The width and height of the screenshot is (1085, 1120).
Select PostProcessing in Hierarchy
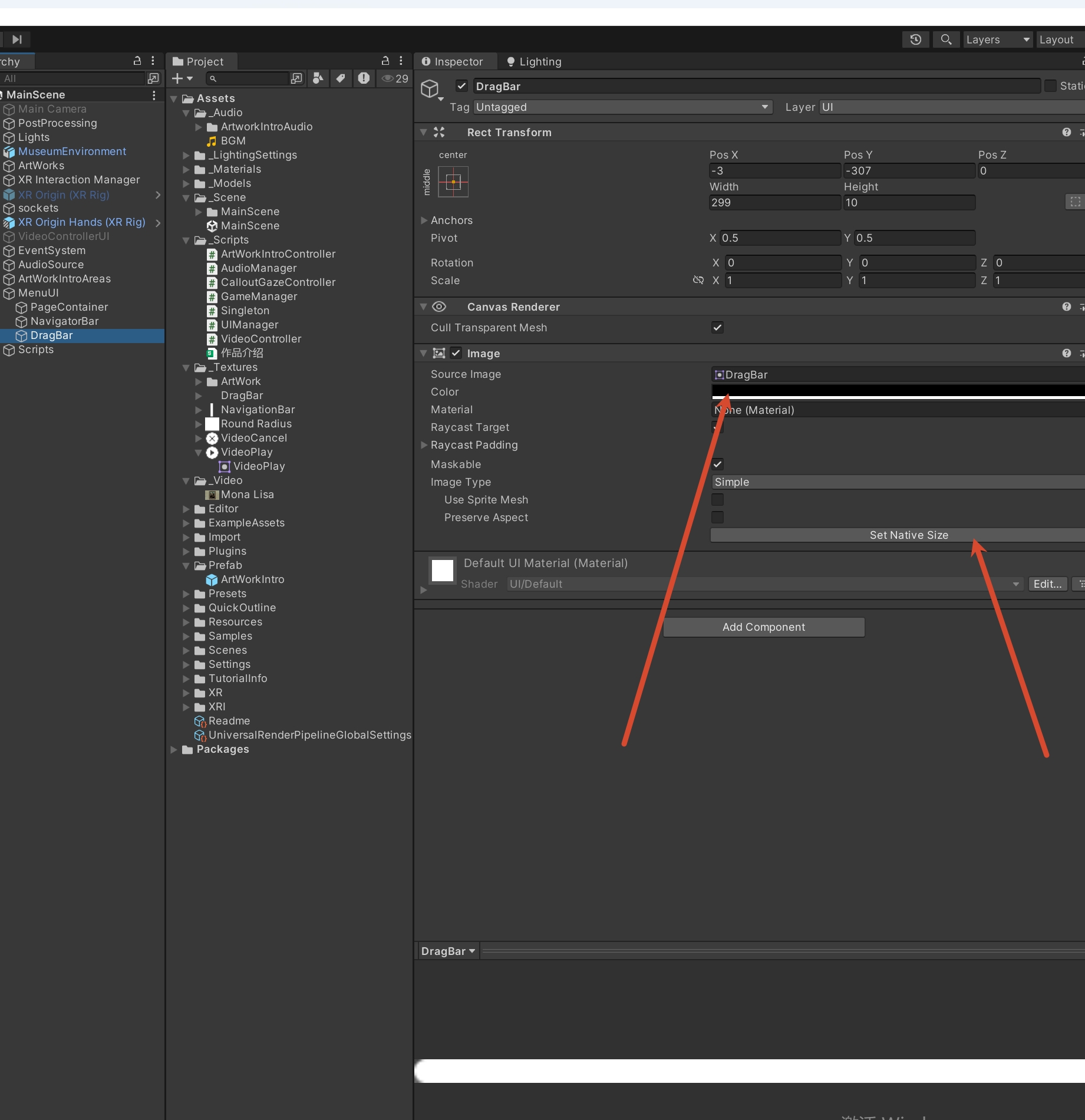[x=57, y=123]
